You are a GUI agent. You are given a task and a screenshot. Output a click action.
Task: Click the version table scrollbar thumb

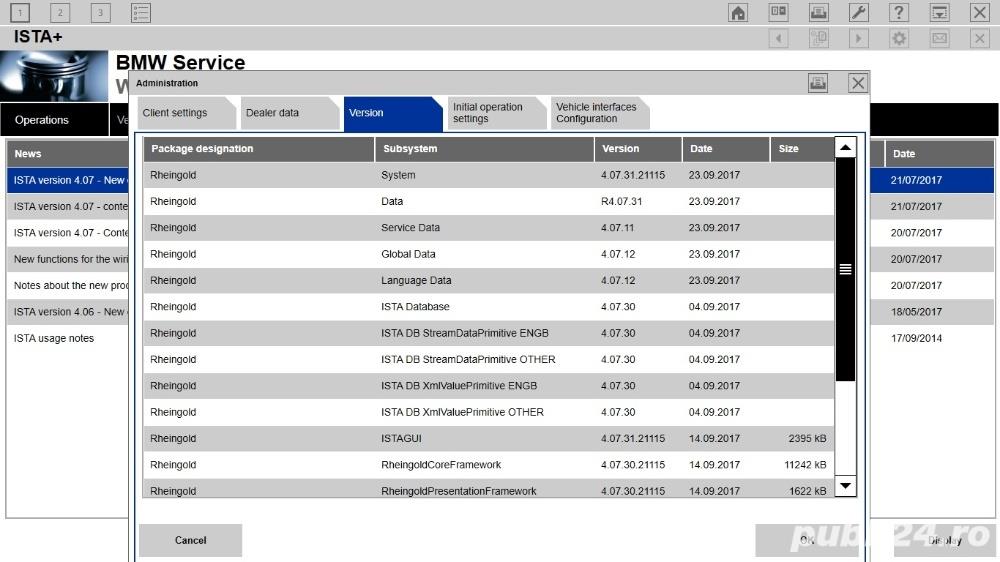(x=845, y=269)
